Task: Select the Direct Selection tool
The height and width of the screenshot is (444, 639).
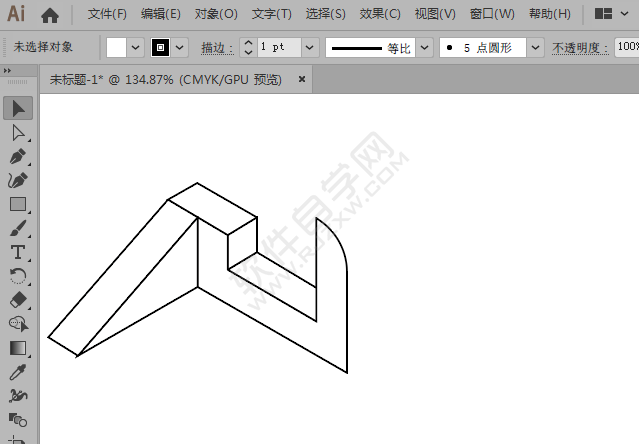Action: (18, 133)
